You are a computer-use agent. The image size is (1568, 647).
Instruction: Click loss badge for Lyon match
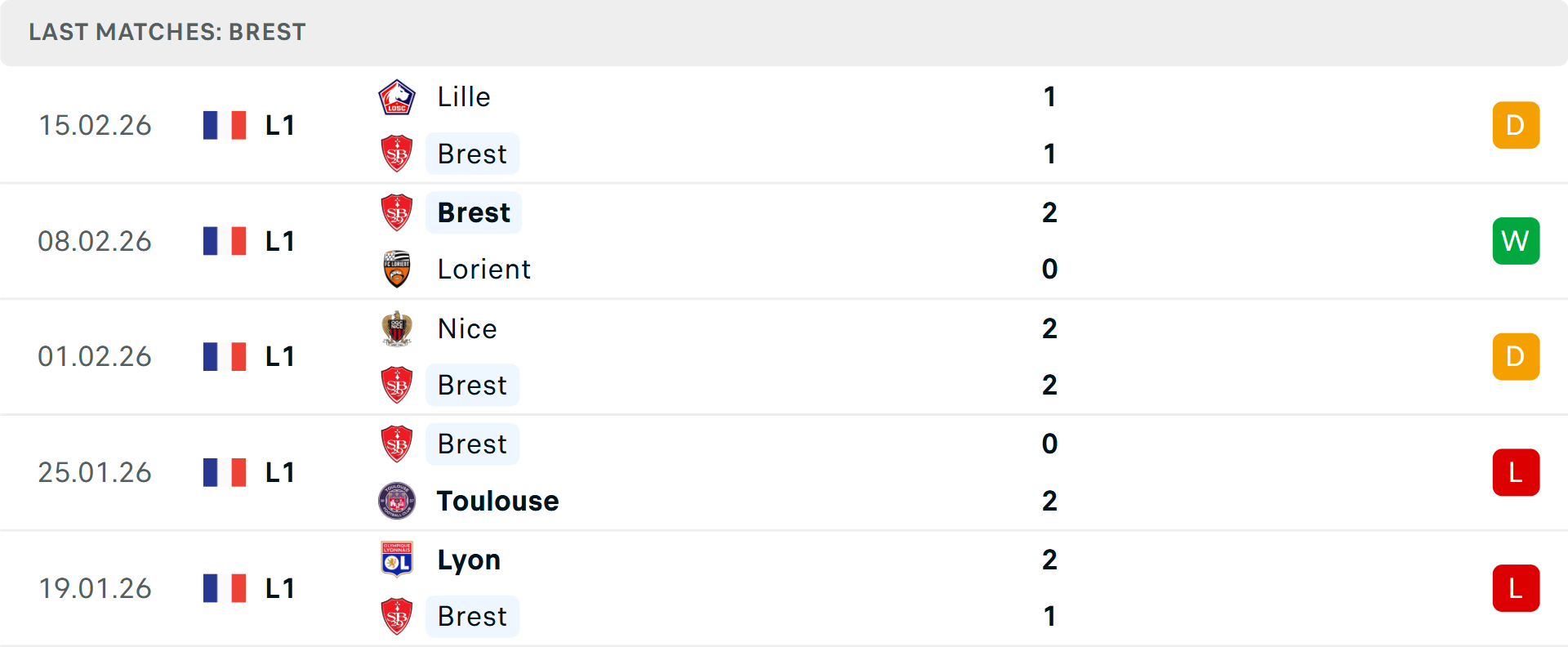point(1516,588)
